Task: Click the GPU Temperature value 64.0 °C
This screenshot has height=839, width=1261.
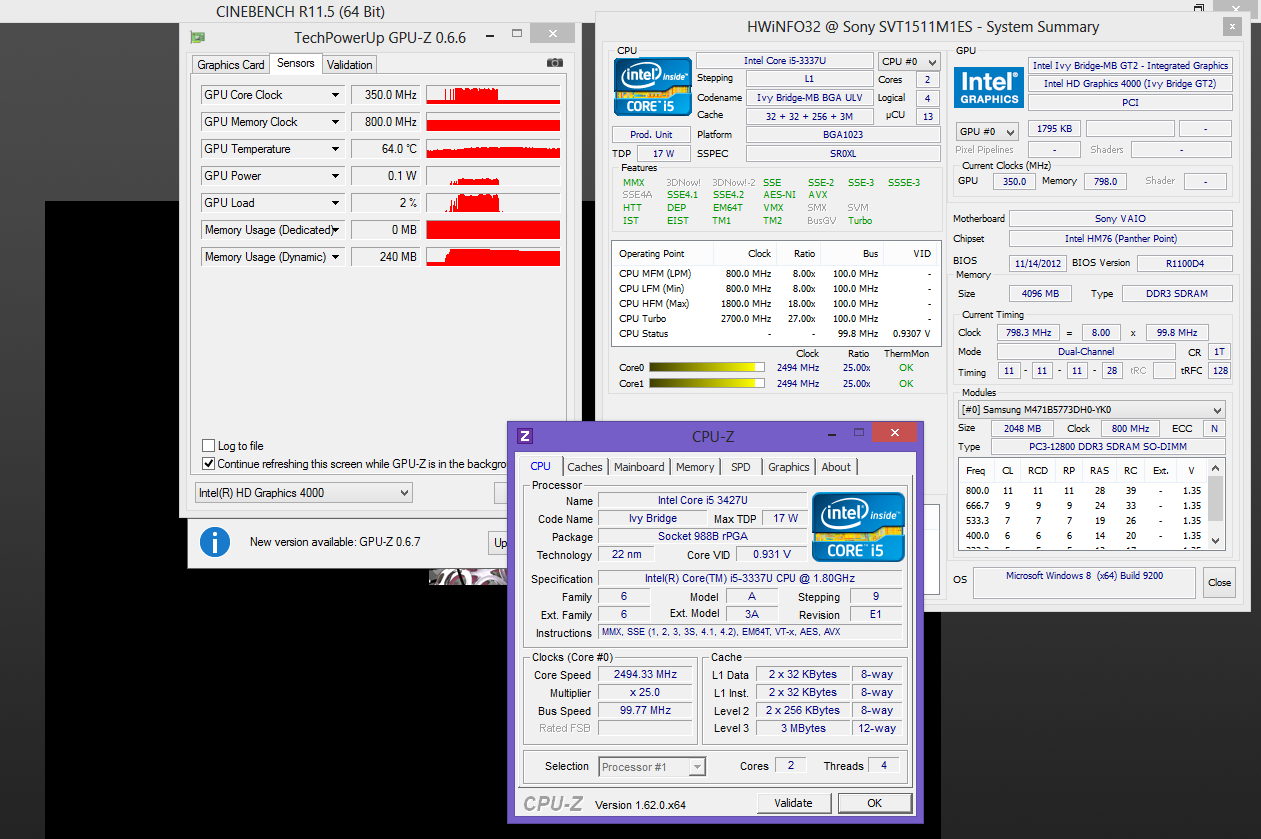Action: [385, 149]
